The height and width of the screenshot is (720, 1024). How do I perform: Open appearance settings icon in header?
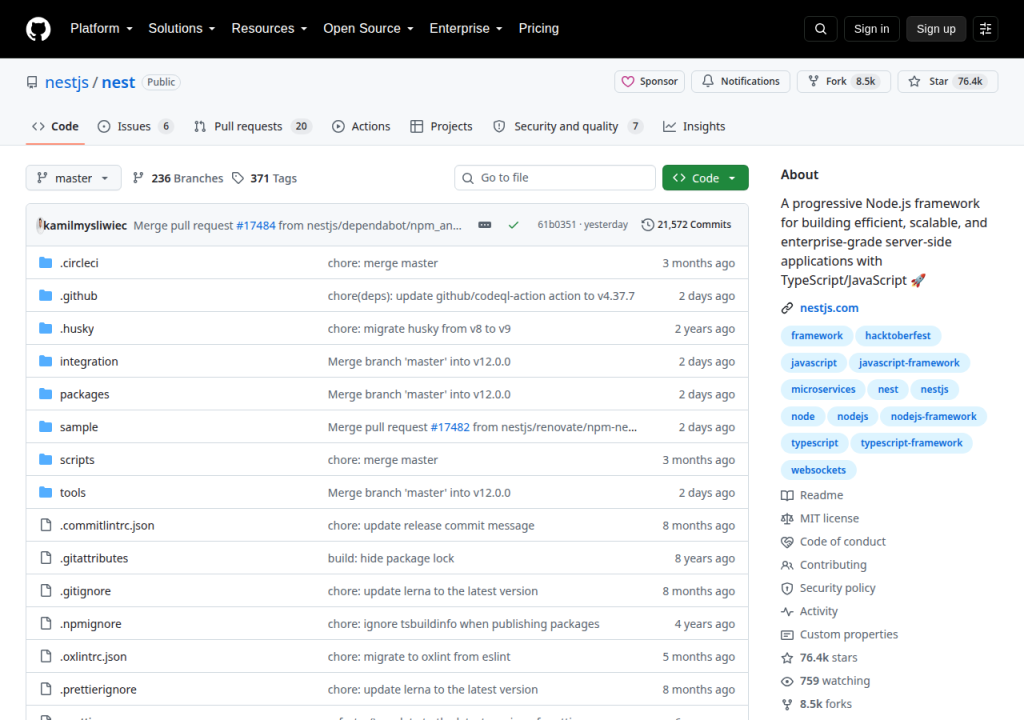tap(985, 29)
